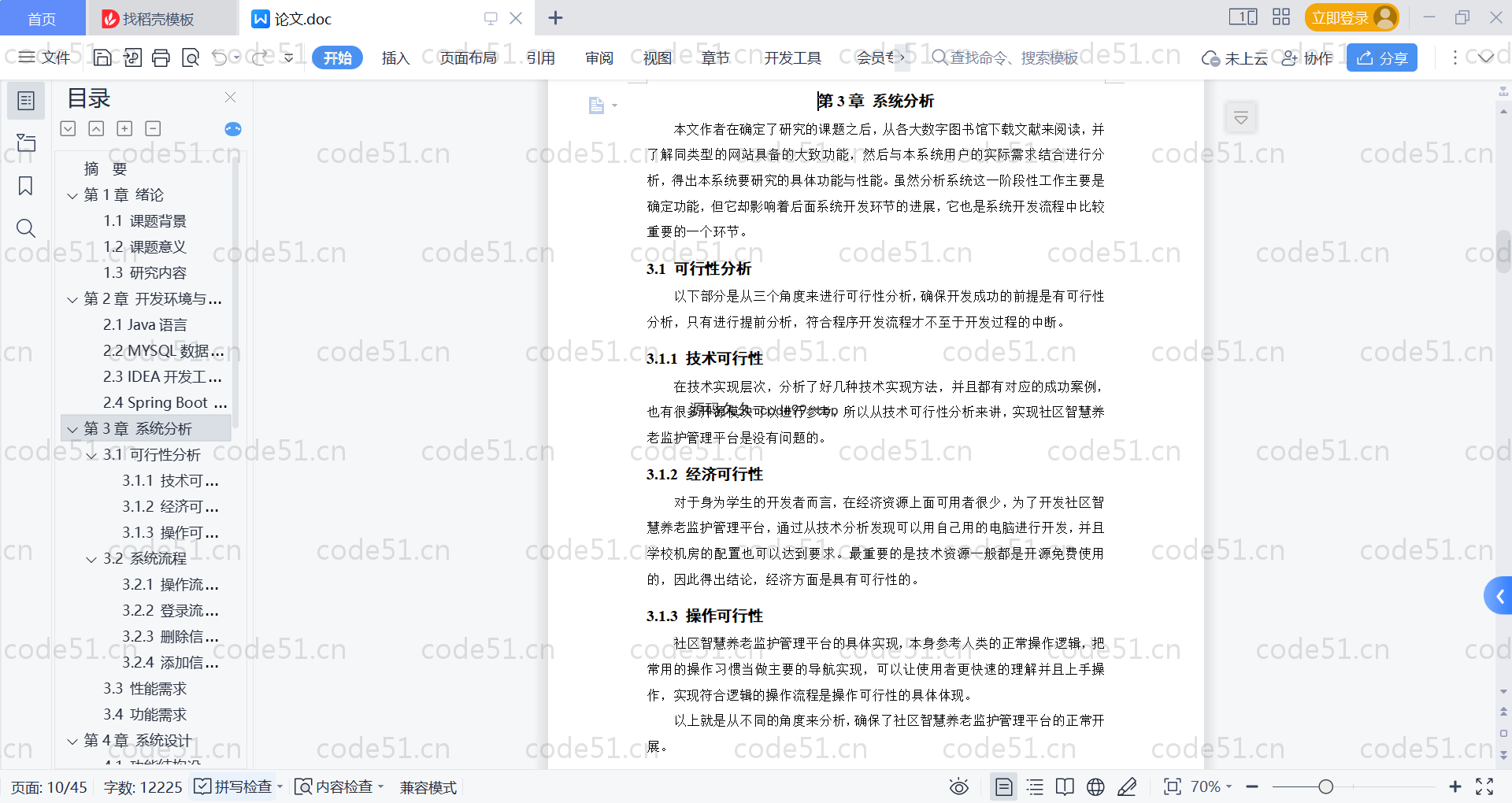The image size is (1512, 803).
Task: Click the fit page width icon
Action: click(x=1172, y=786)
